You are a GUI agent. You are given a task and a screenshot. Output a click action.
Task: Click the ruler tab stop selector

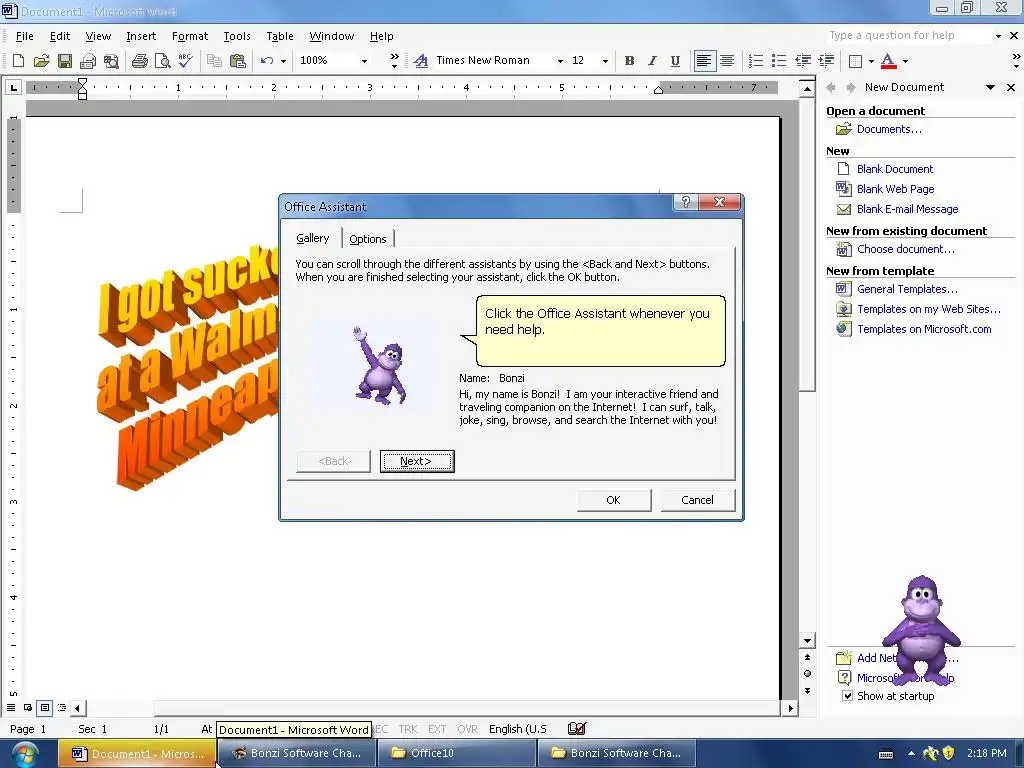point(14,87)
